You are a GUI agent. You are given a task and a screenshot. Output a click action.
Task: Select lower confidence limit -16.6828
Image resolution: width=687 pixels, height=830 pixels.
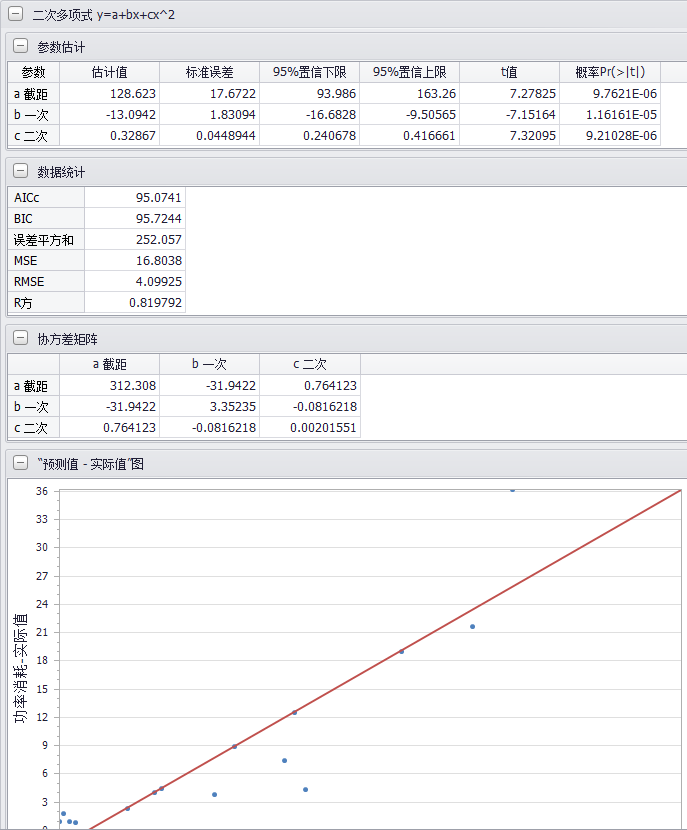310,115
